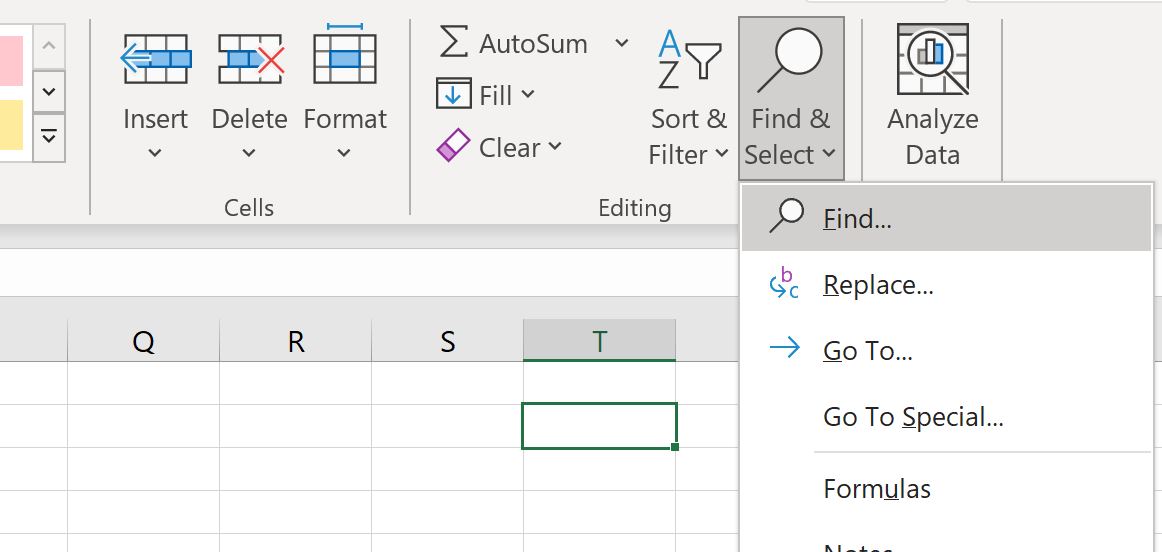Open the Fill dropdown chevron

pyautogui.click(x=528, y=94)
